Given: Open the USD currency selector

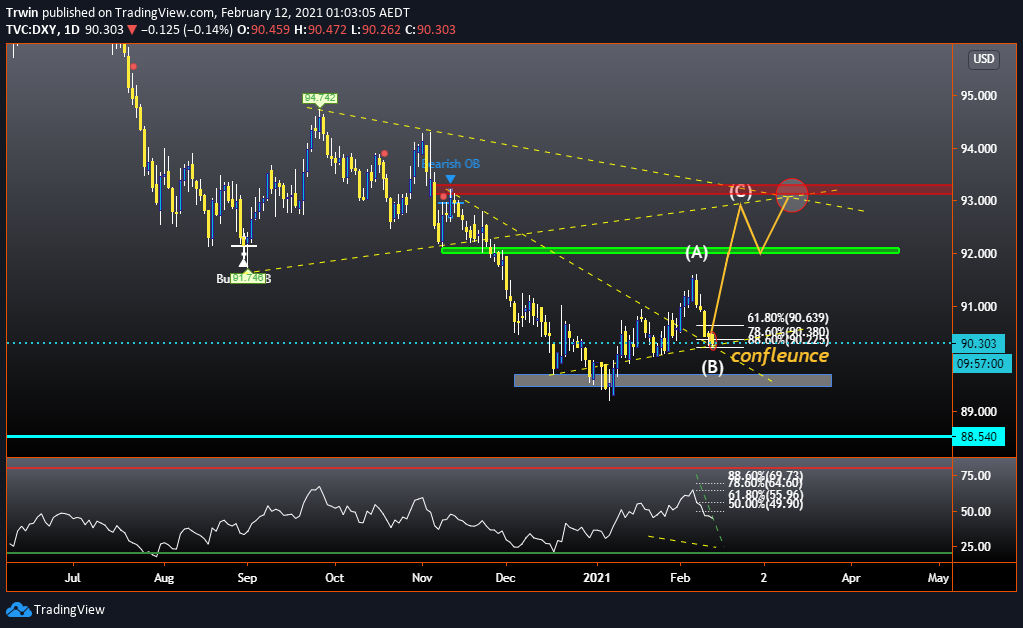Looking at the screenshot, I should 984,59.
